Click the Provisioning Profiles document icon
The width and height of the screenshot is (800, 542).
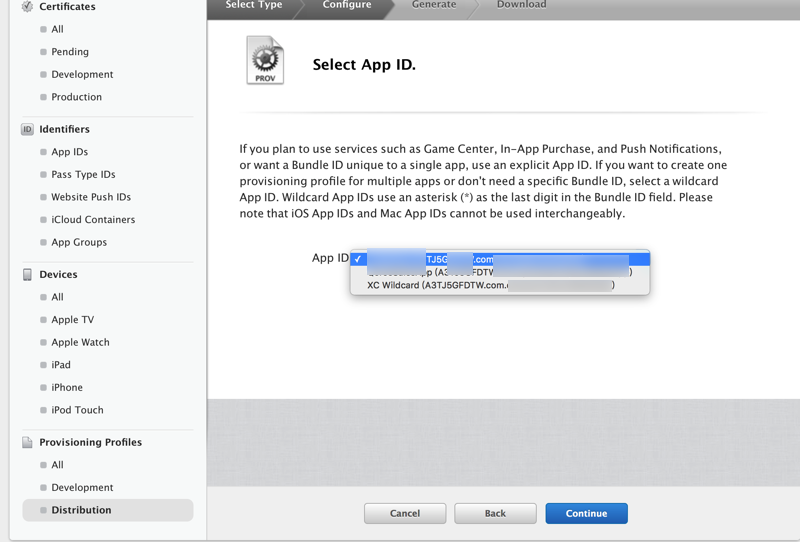click(x=27, y=442)
